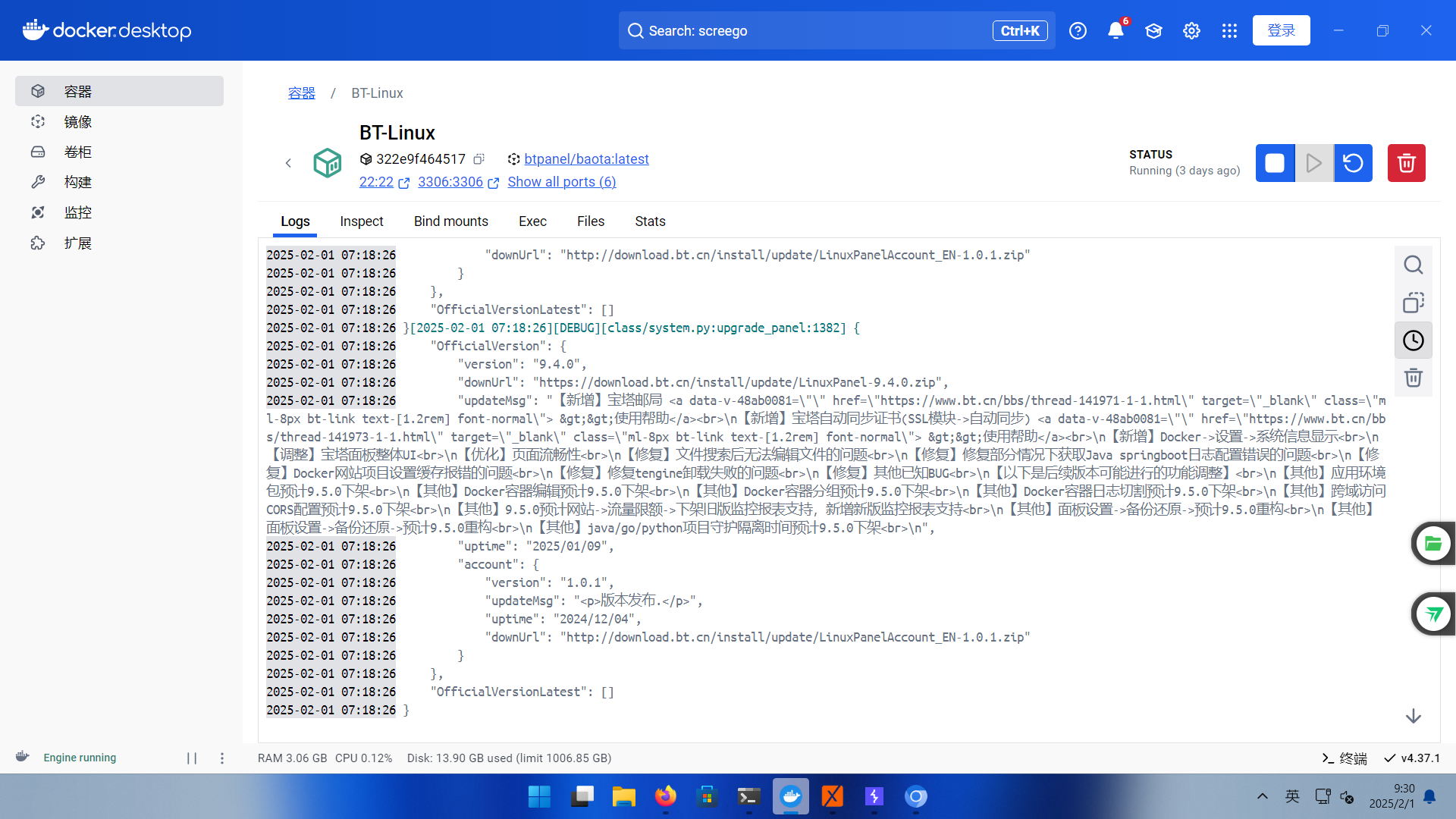The height and width of the screenshot is (819, 1456).
Task: Open the btpanel/baota:latest image link
Action: (586, 159)
